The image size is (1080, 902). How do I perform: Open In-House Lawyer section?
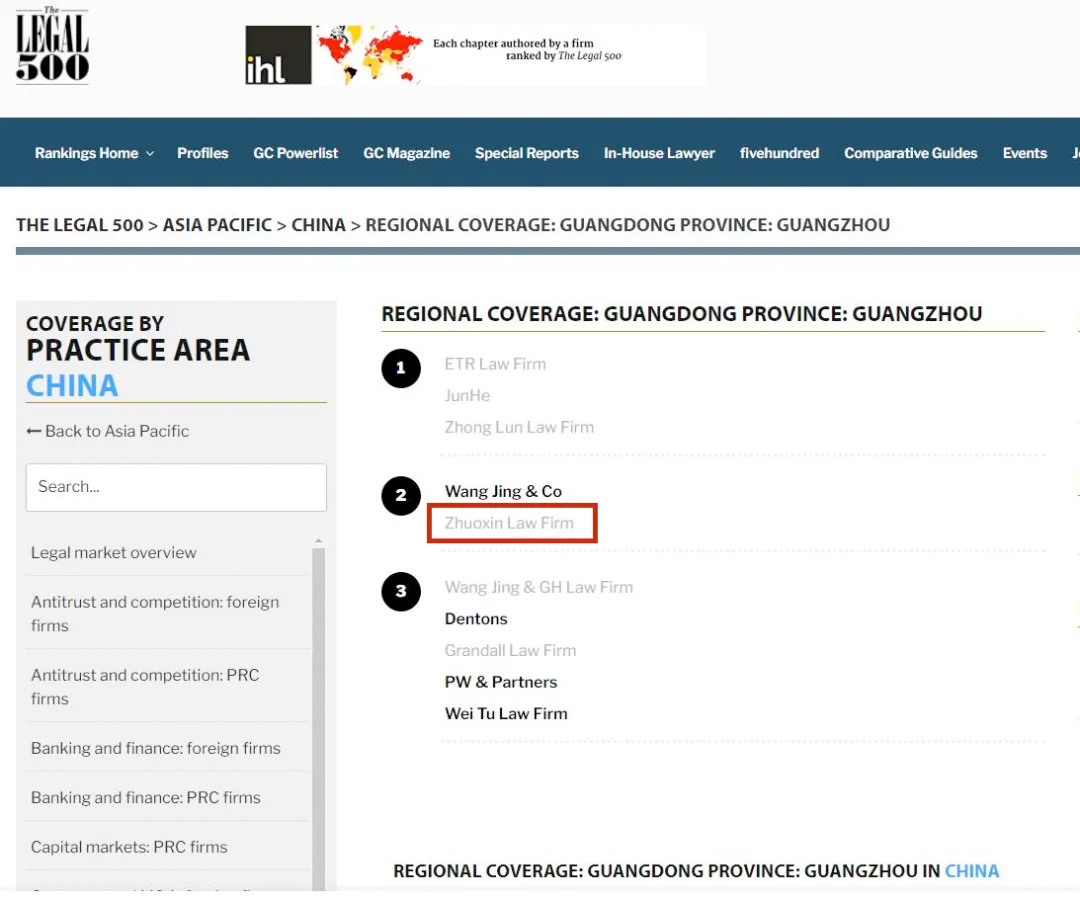659,153
